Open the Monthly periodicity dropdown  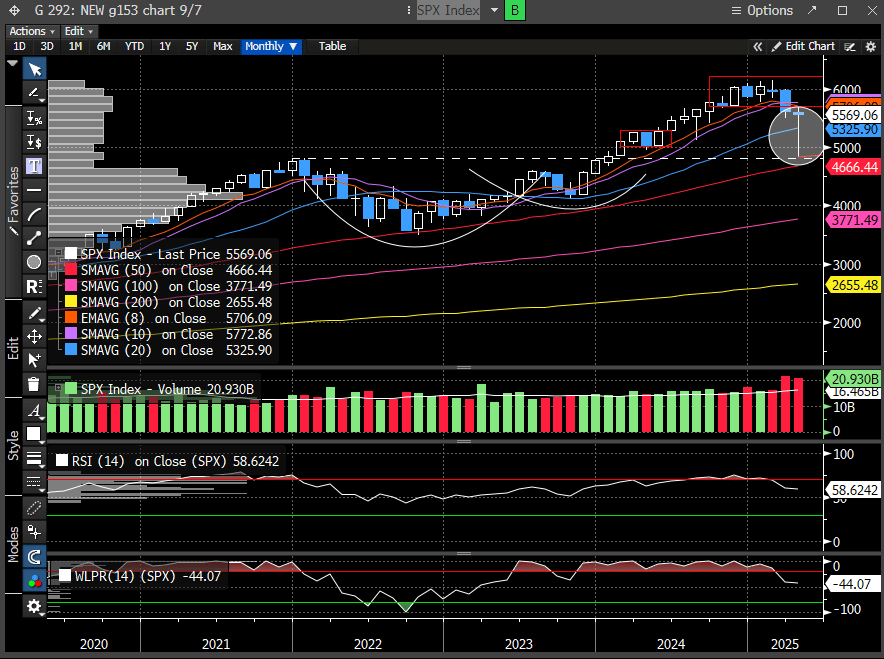271,46
